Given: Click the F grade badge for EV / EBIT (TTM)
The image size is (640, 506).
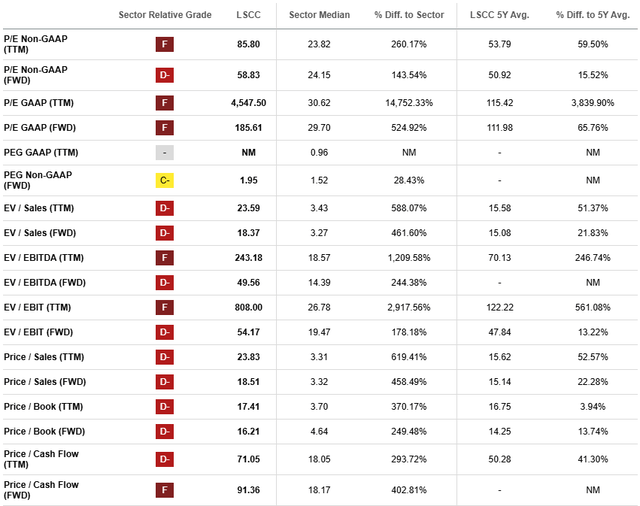Looking at the screenshot, I should (164, 307).
